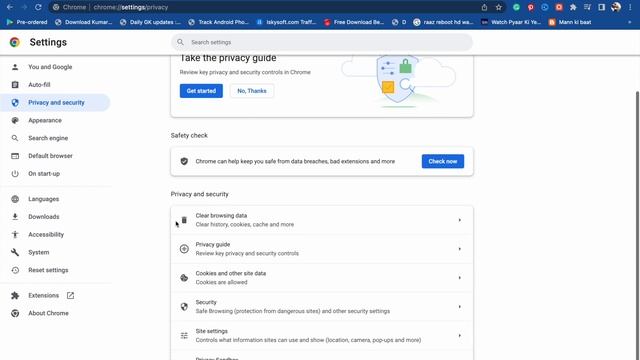Viewport: 640px width, 360px height.
Task: Open the Extensions puzzle icon in toolbar
Action: 573,7
